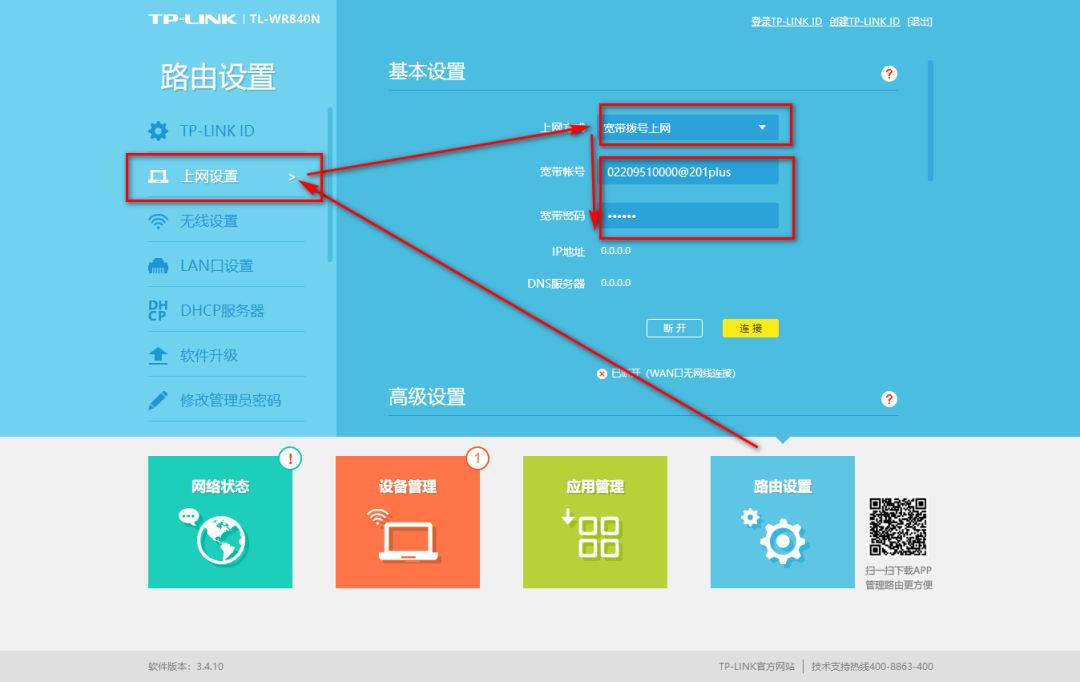Click IP地址 value 0.0.0.0
The height and width of the screenshot is (682, 1080).
click(x=616, y=251)
